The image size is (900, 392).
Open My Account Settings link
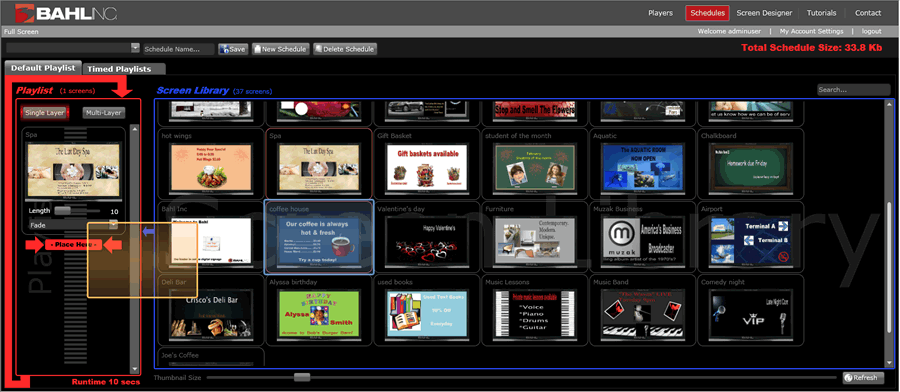click(811, 32)
